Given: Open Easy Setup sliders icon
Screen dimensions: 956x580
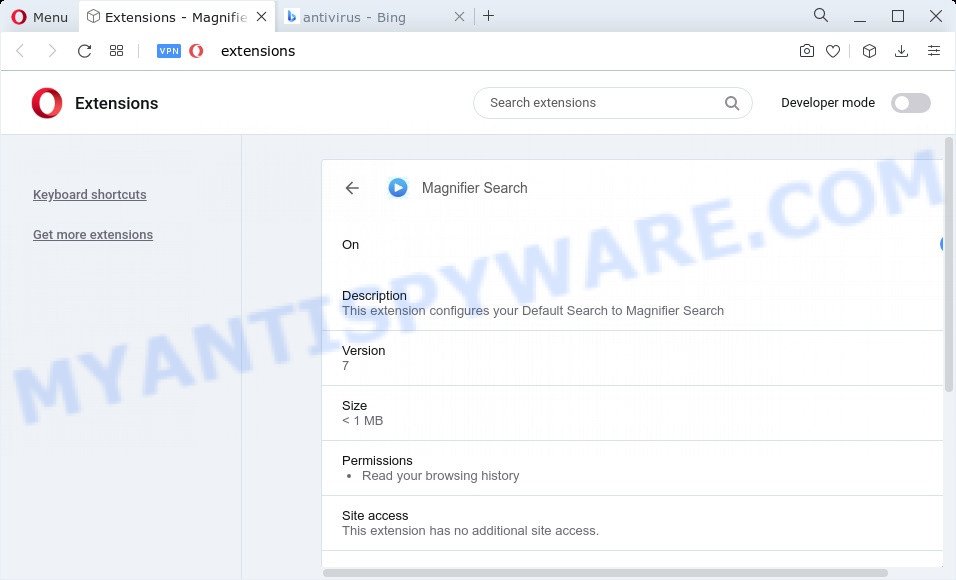Looking at the screenshot, I should click(x=933, y=51).
